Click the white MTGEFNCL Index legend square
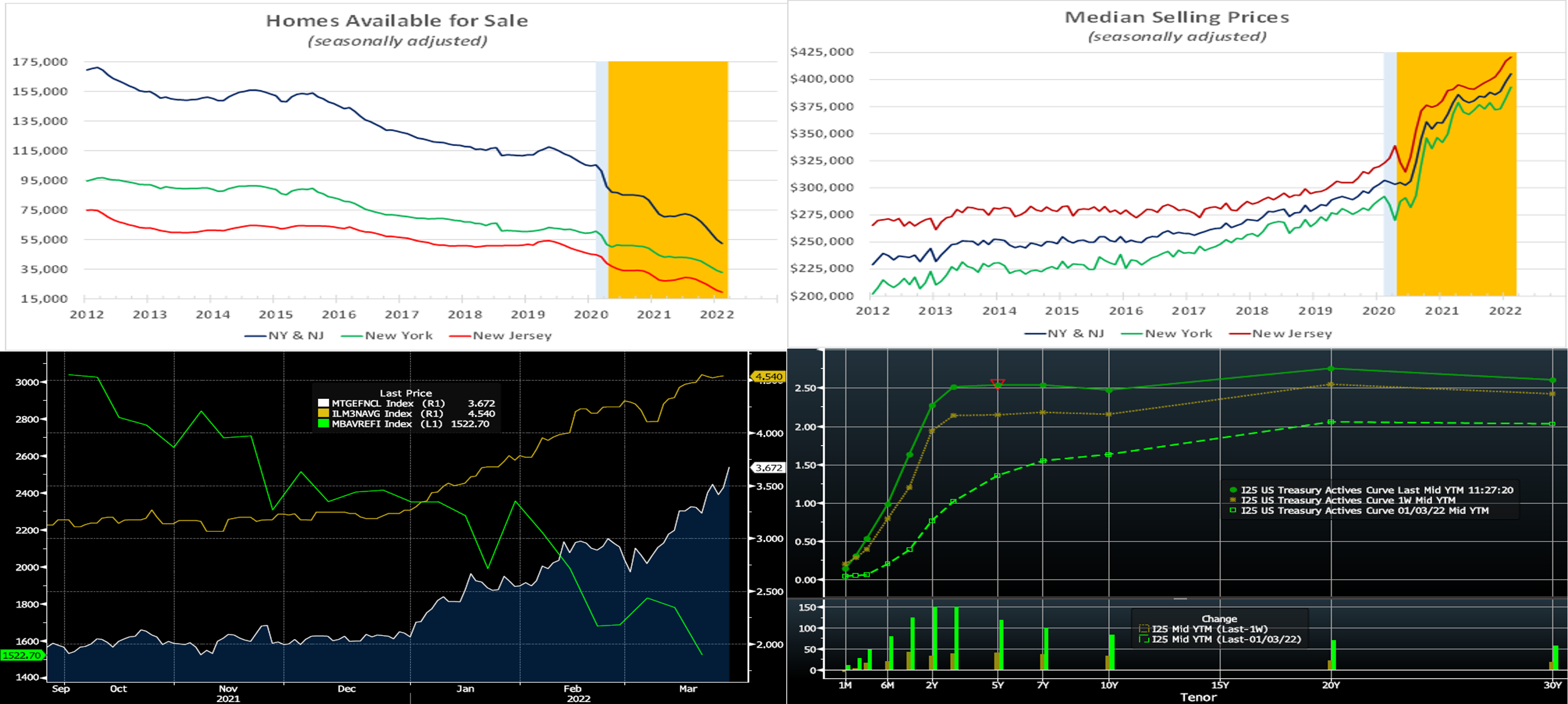 pyautogui.click(x=323, y=403)
